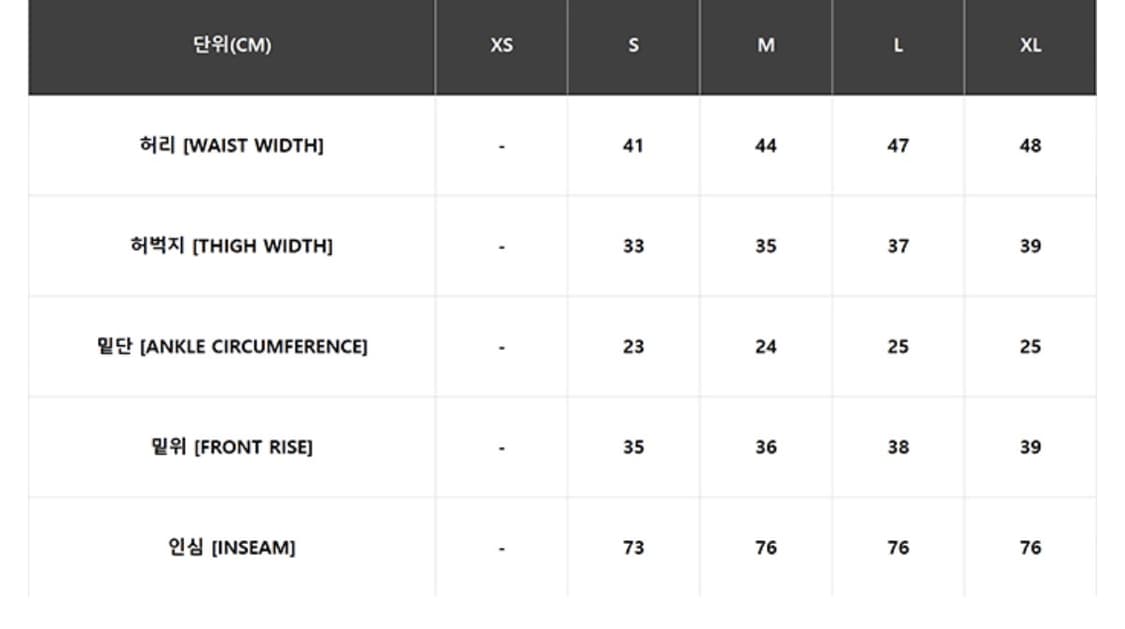Click the THIGH WIDTH row label
This screenshot has height=629, width=1125.
[232, 246]
